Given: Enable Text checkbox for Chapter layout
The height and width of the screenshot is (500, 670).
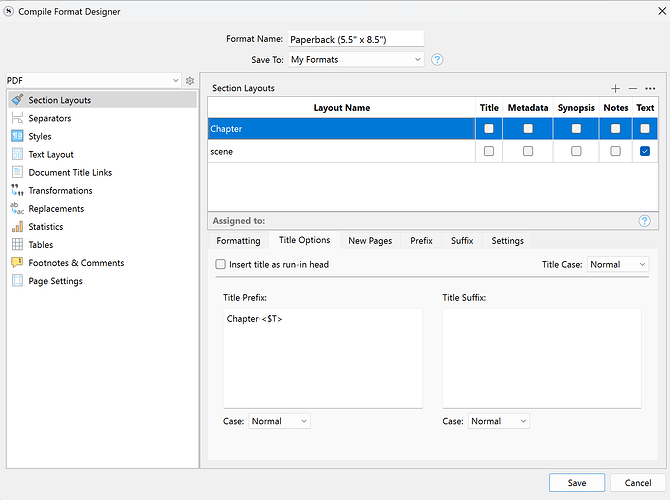Looking at the screenshot, I should coord(645,128).
